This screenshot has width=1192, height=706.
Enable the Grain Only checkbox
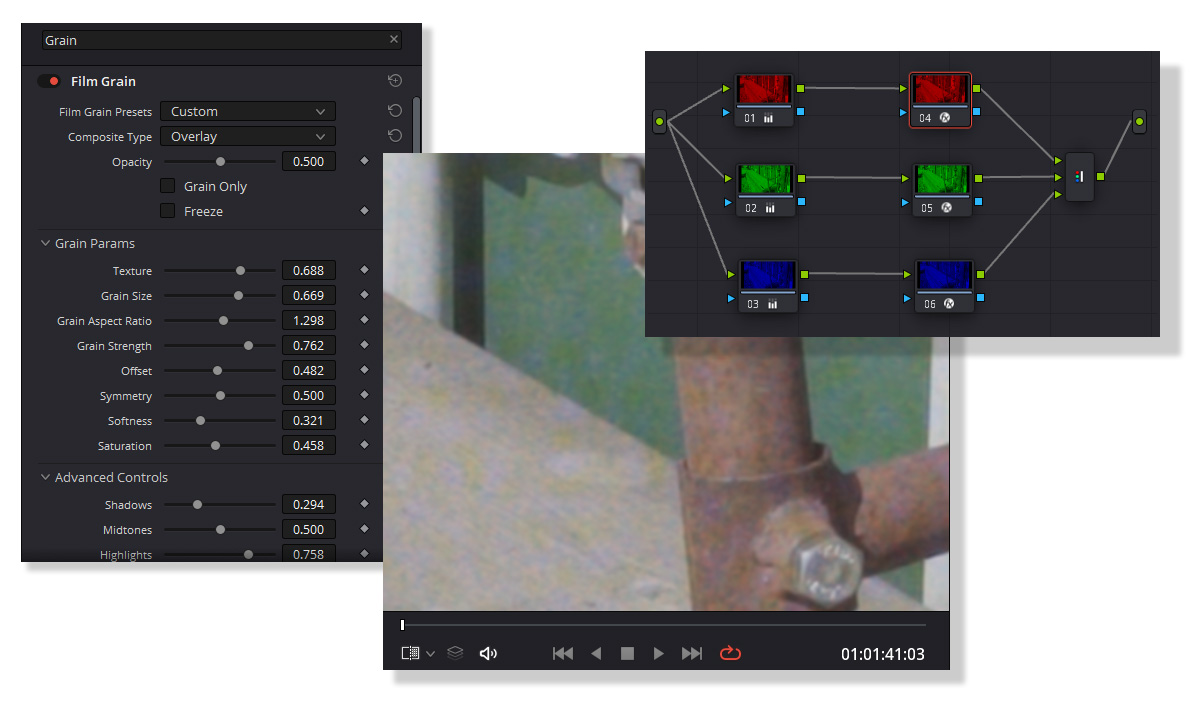(168, 186)
